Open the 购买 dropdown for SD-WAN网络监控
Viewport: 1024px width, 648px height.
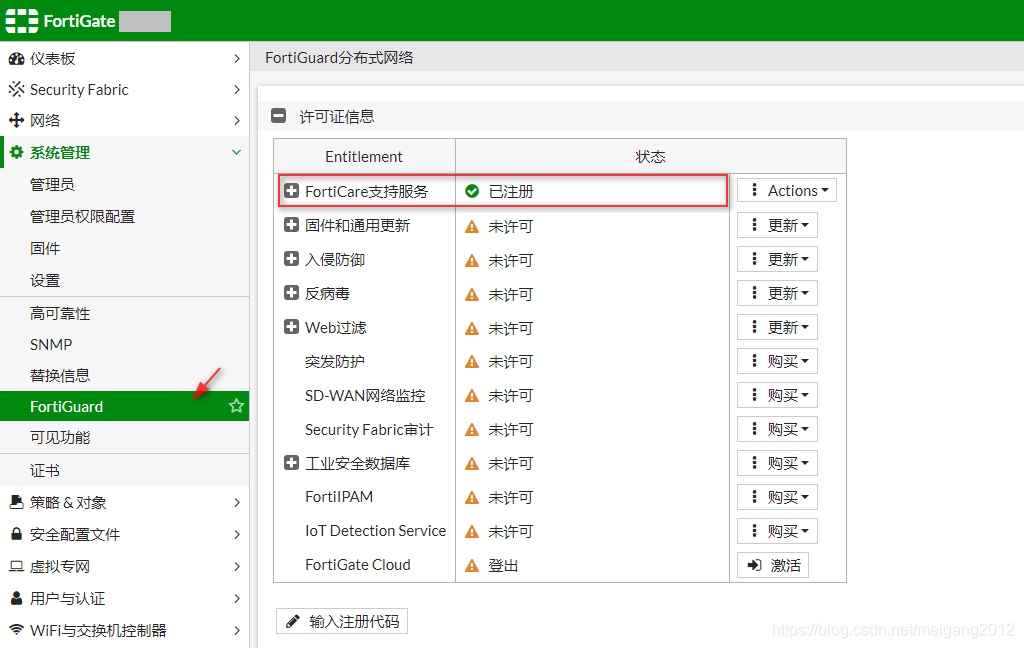777,395
